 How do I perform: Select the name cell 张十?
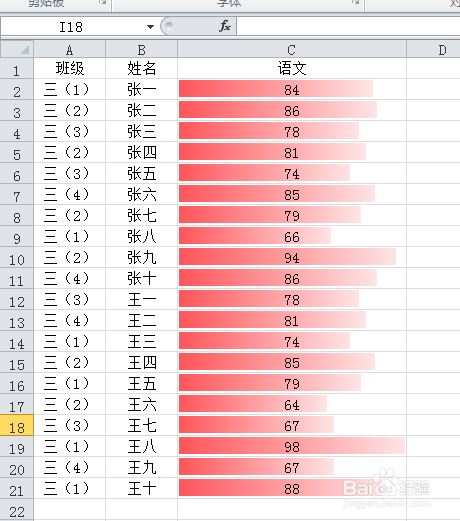(x=142, y=279)
